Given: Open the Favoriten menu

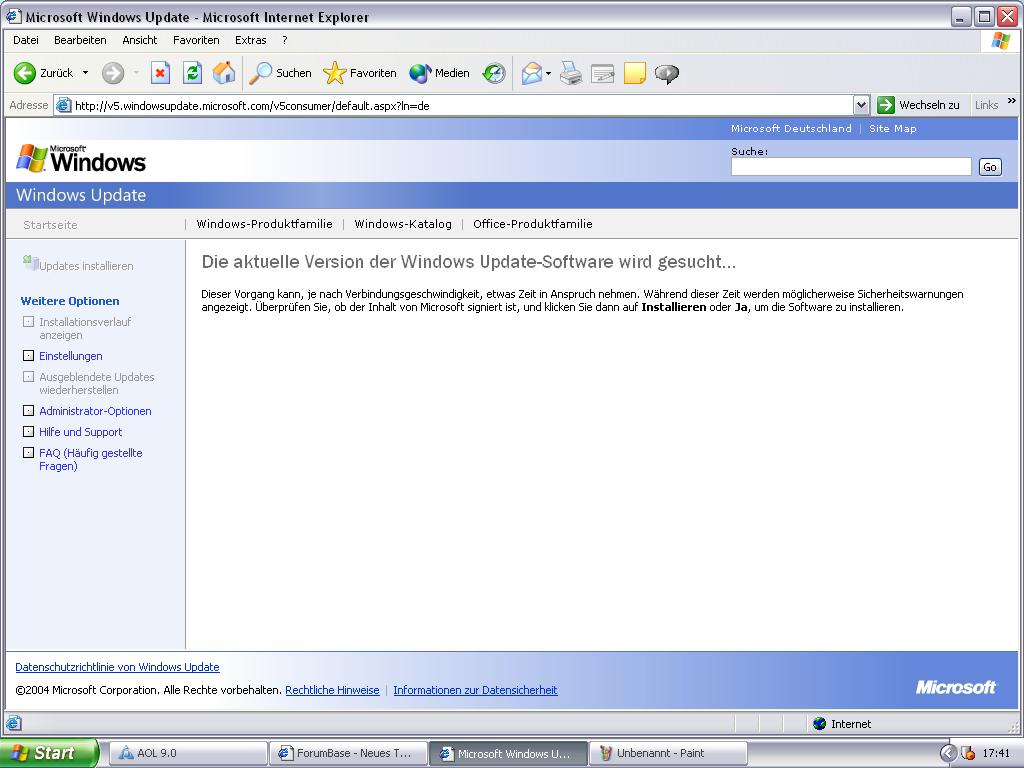Looking at the screenshot, I should [x=196, y=40].
